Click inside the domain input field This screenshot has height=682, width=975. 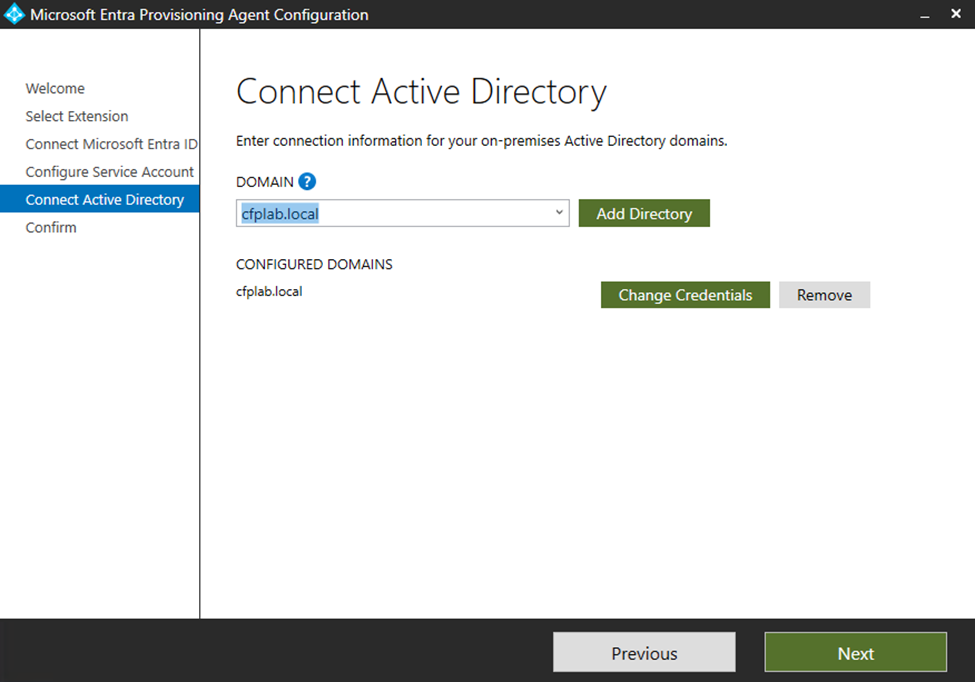tap(390, 213)
